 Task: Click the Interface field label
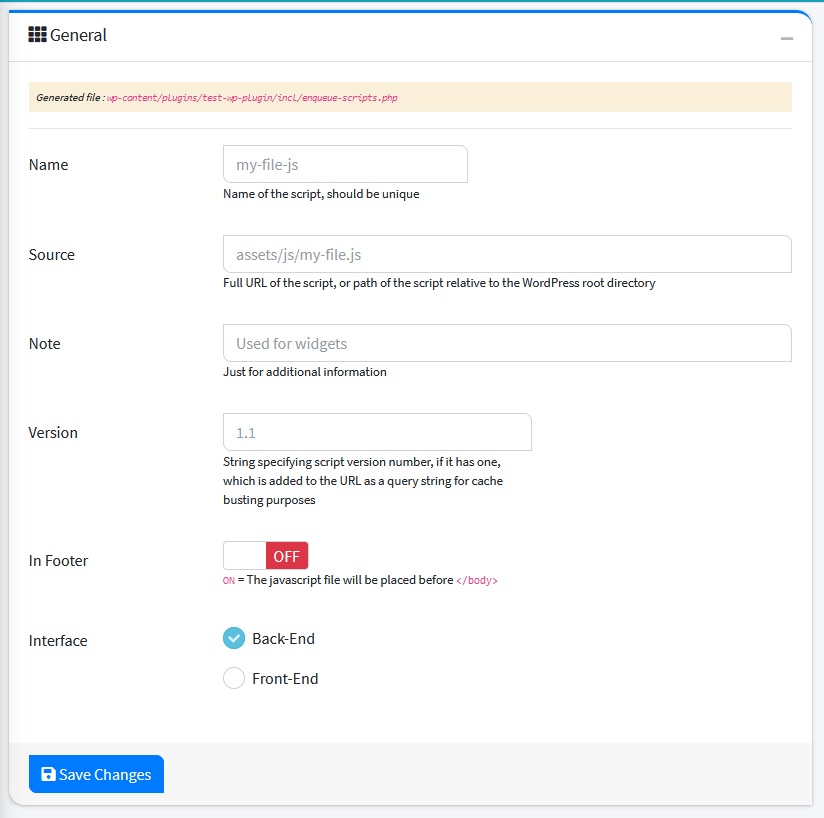58,640
